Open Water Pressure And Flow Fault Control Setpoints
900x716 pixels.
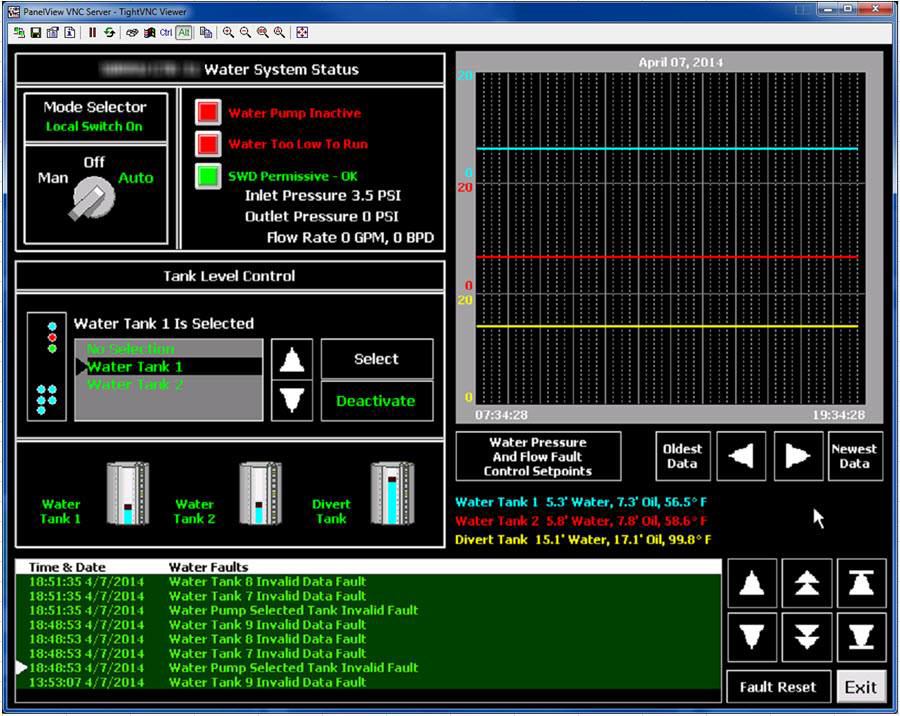(x=538, y=456)
